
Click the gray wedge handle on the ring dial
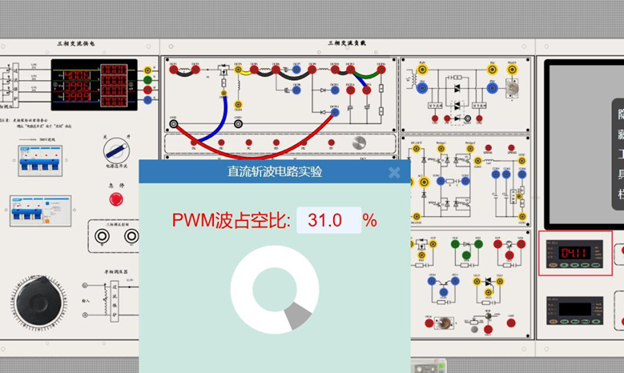pos(298,315)
